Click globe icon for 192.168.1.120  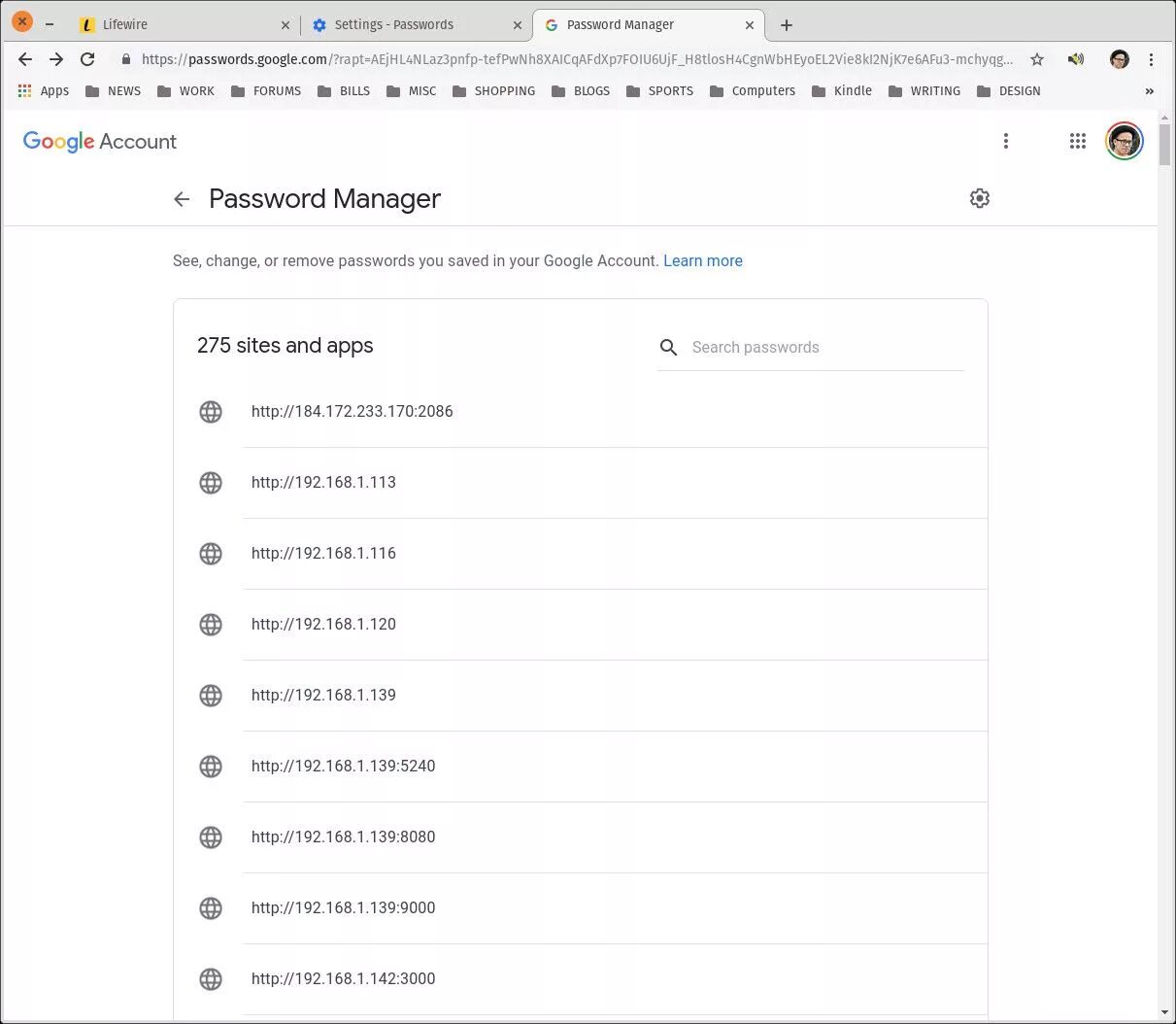(211, 624)
